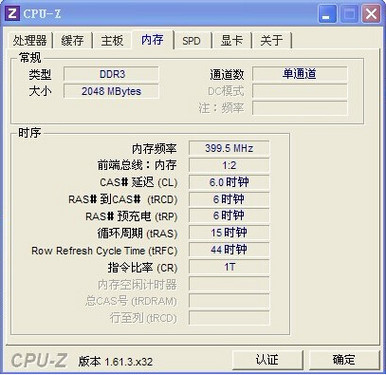The image size is (386, 375).
Task: Click the tRP 6 时钟 value
Action: tap(229, 216)
